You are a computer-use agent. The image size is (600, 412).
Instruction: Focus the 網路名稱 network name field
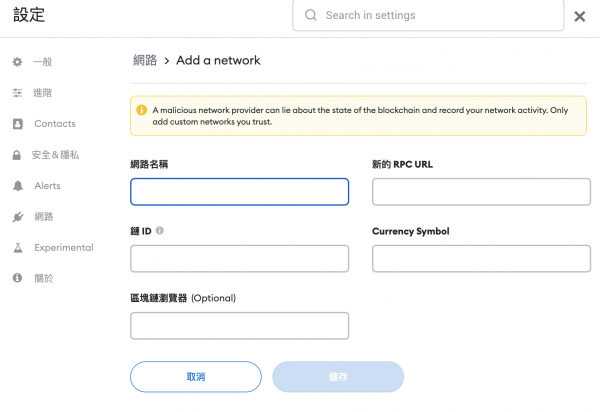tap(240, 192)
